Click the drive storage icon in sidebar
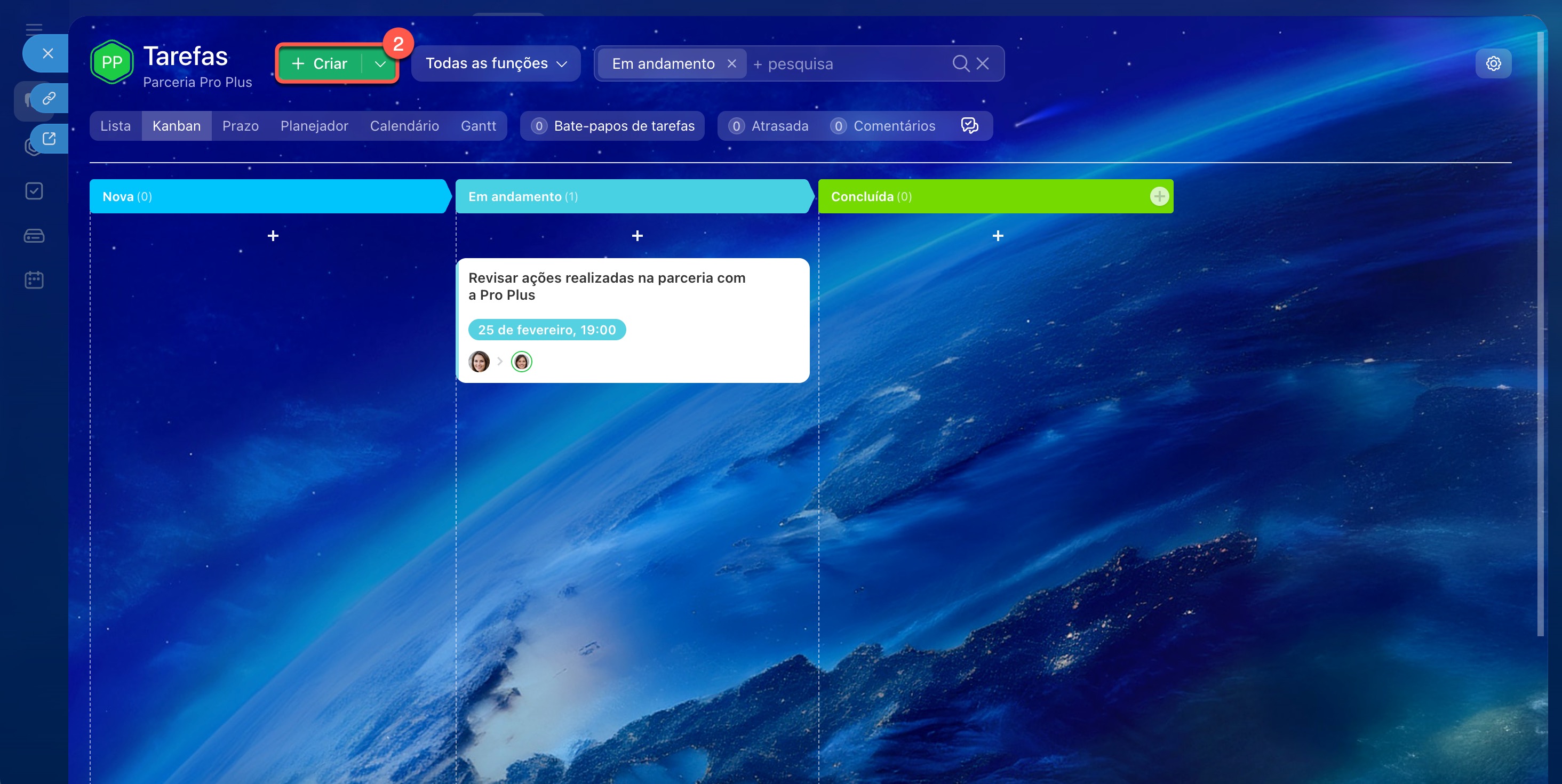 [34, 236]
